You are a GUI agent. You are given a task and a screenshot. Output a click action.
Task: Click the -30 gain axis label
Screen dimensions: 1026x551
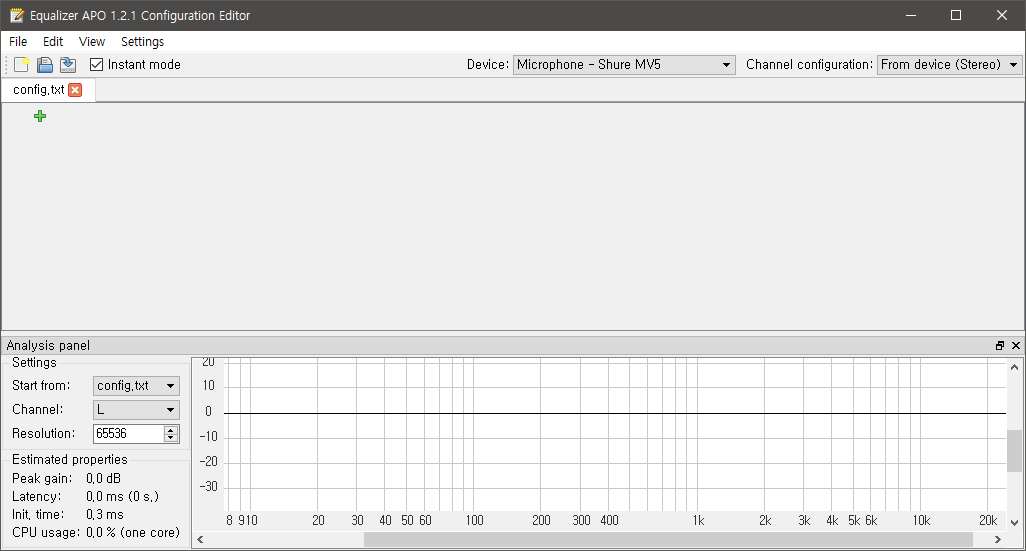click(x=208, y=486)
